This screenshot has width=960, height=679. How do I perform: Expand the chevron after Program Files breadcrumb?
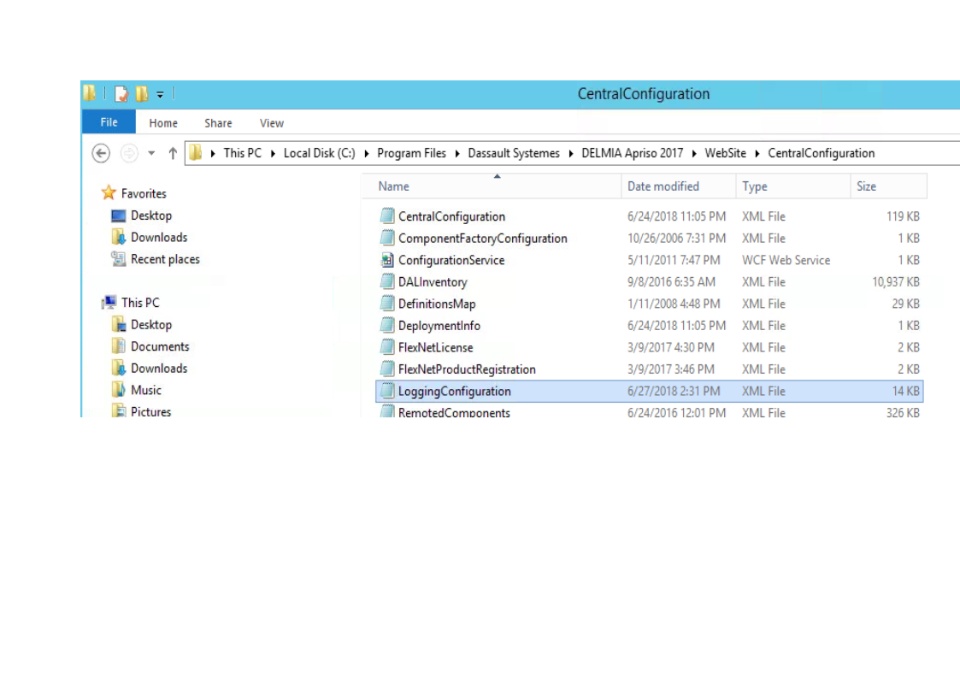click(x=457, y=154)
